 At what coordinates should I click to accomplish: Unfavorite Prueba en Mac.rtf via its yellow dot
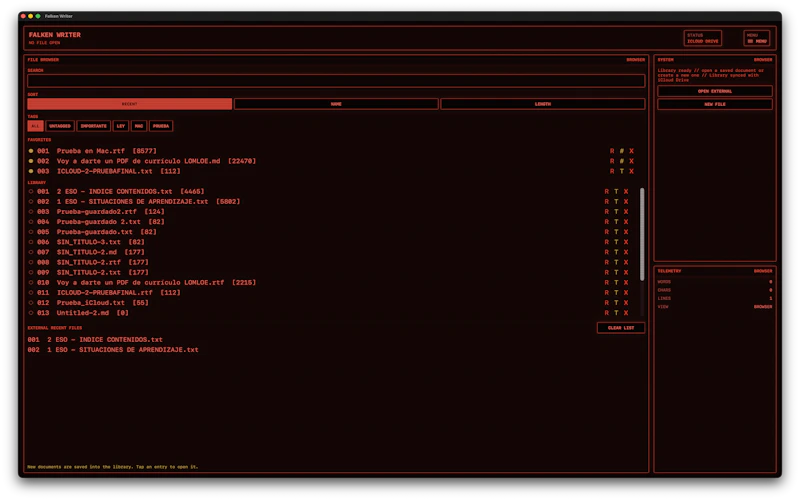point(31,151)
